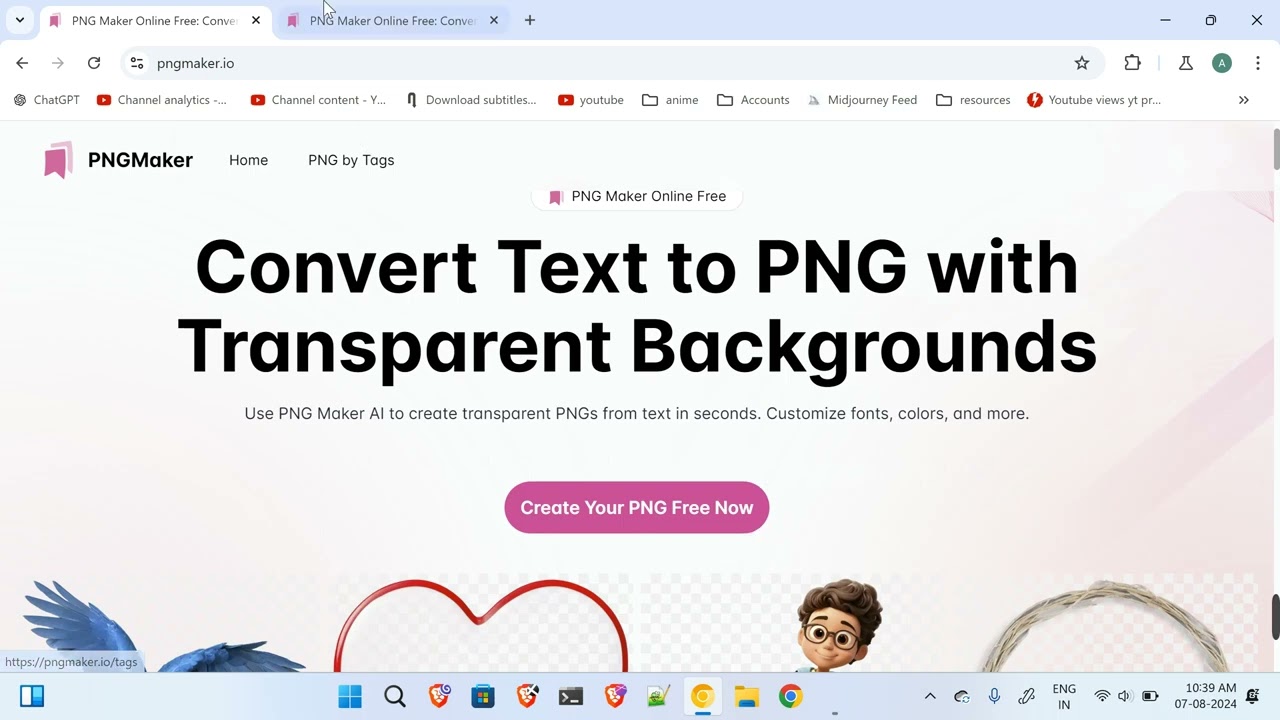
Task: Click the Create Your PNG Free Now button
Action: (x=636, y=507)
